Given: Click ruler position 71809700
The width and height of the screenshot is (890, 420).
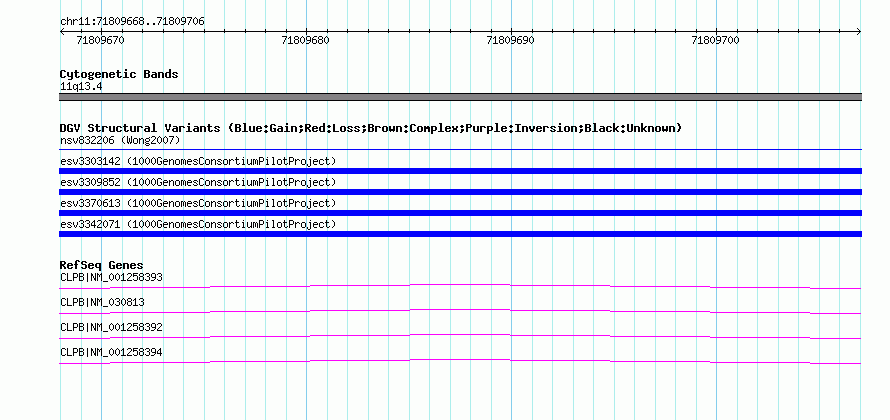Looking at the screenshot, I should tap(715, 40).
